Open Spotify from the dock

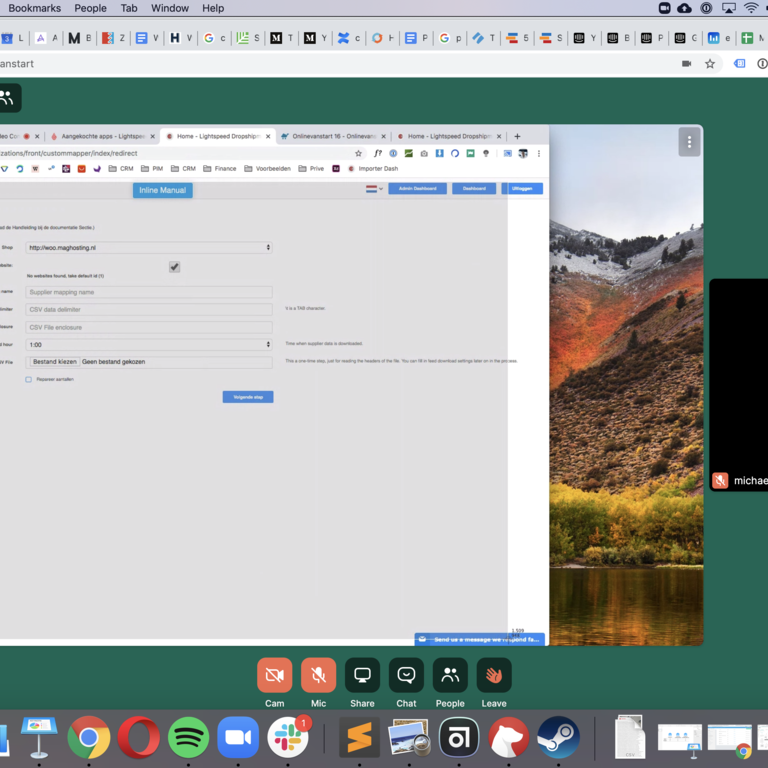coord(189,739)
